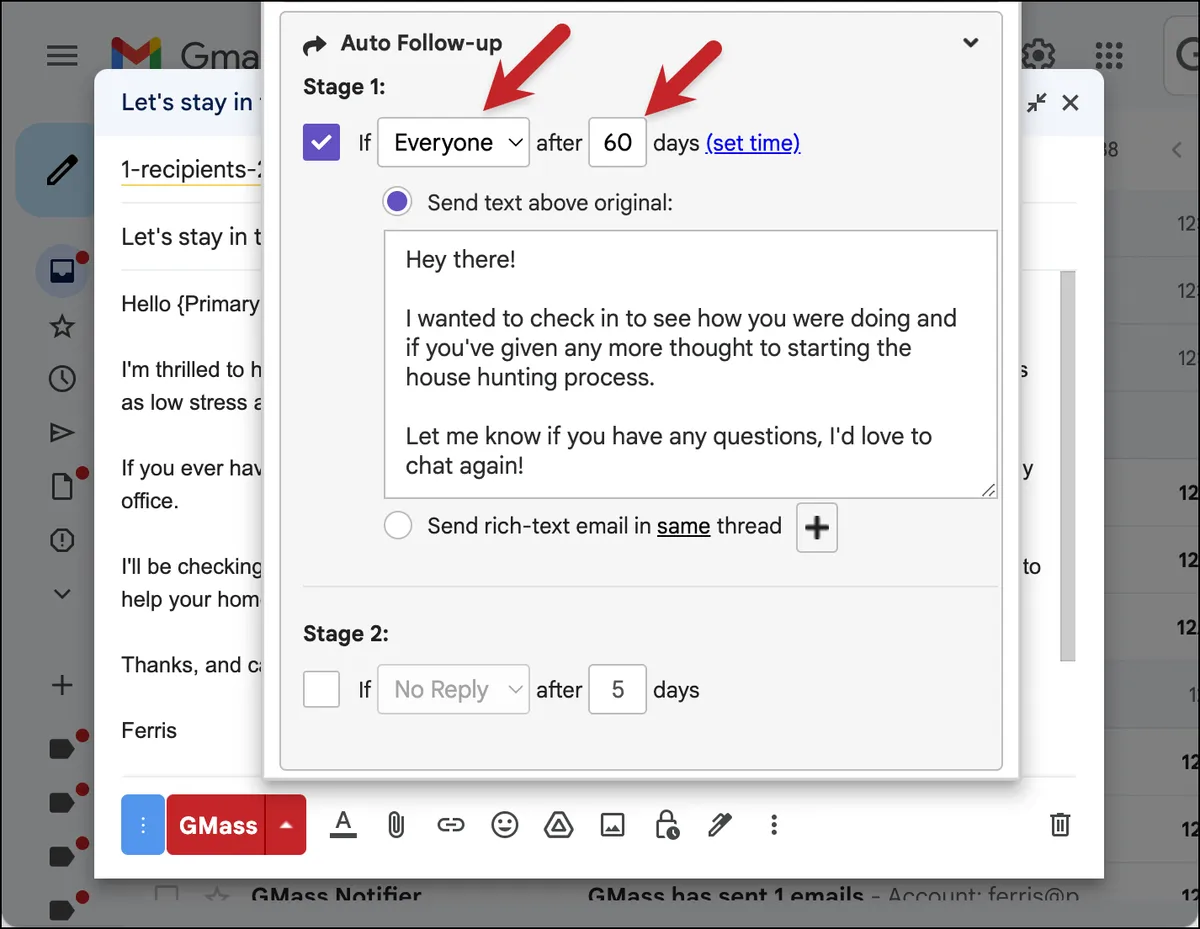
Task: Click the recipients field in compose
Action: point(191,170)
